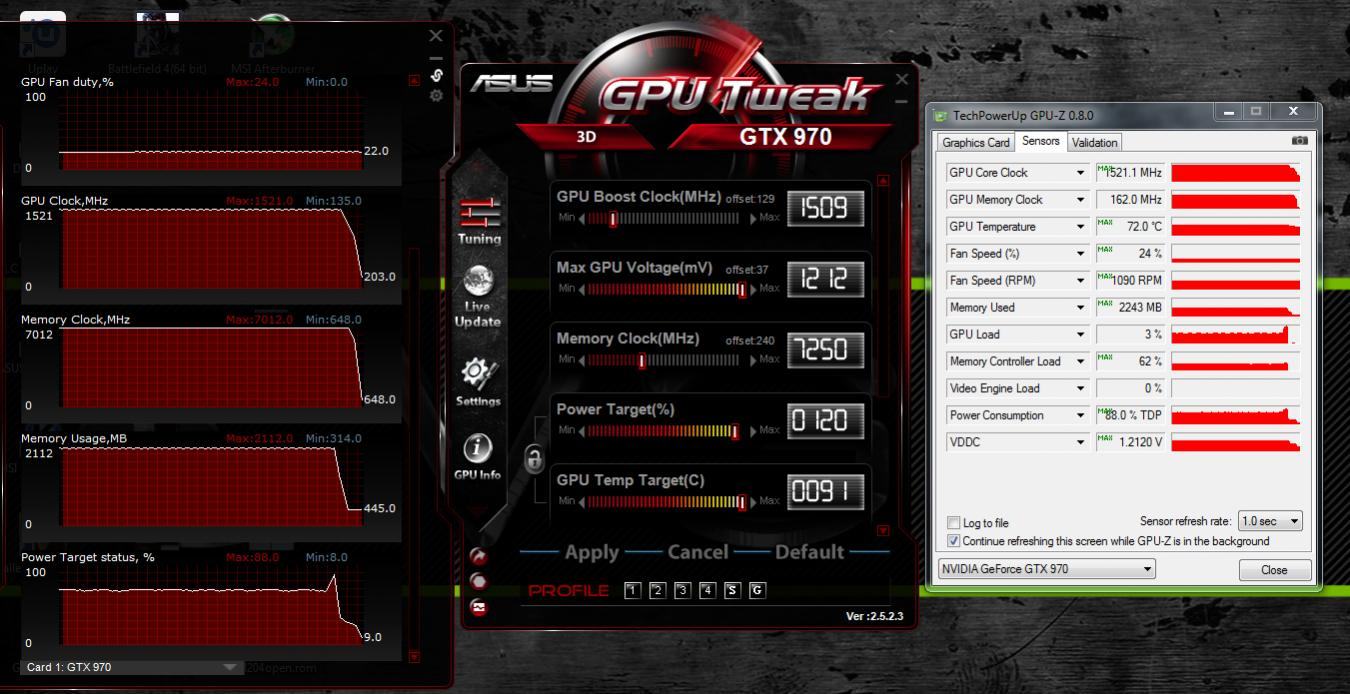Image resolution: width=1350 pixels, height=694 pixels.
Task: Click GPU Tweak tuning list scroll-down arrow
Action: pos(882,531)
